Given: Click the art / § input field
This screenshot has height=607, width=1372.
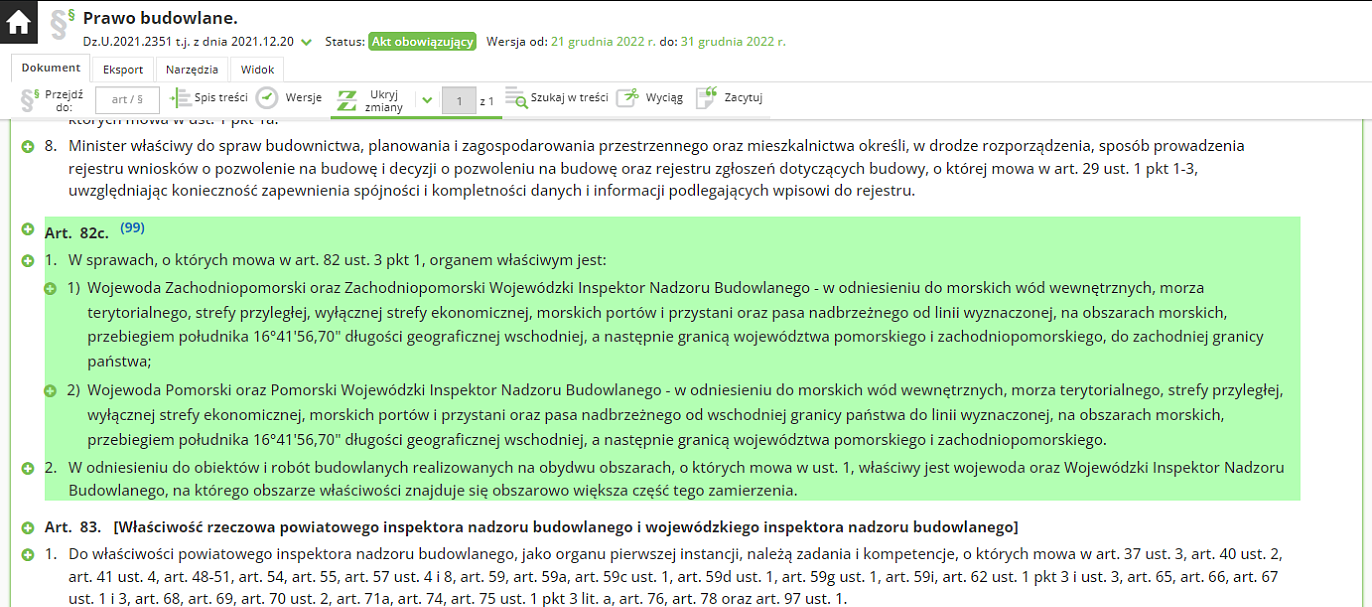Looking at the screenshot, I should tap(127, 100).
